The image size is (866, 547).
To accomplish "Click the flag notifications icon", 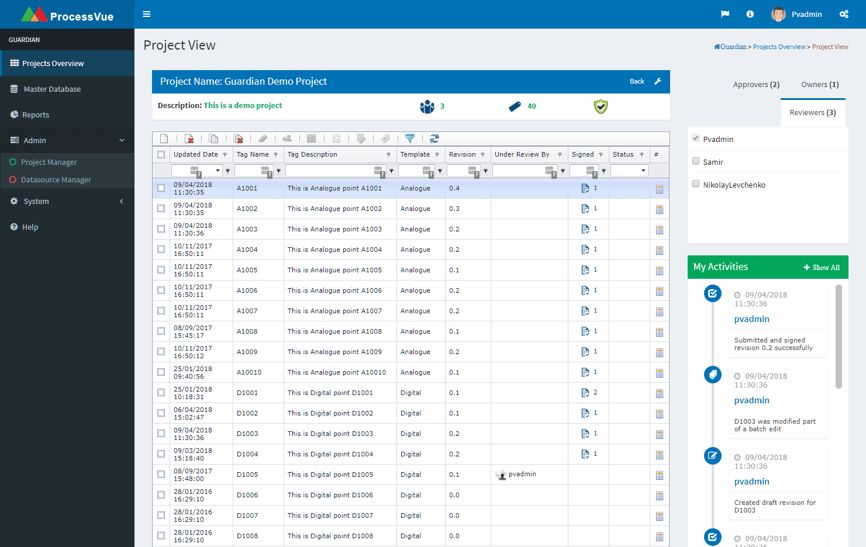I will coord(725,14).
